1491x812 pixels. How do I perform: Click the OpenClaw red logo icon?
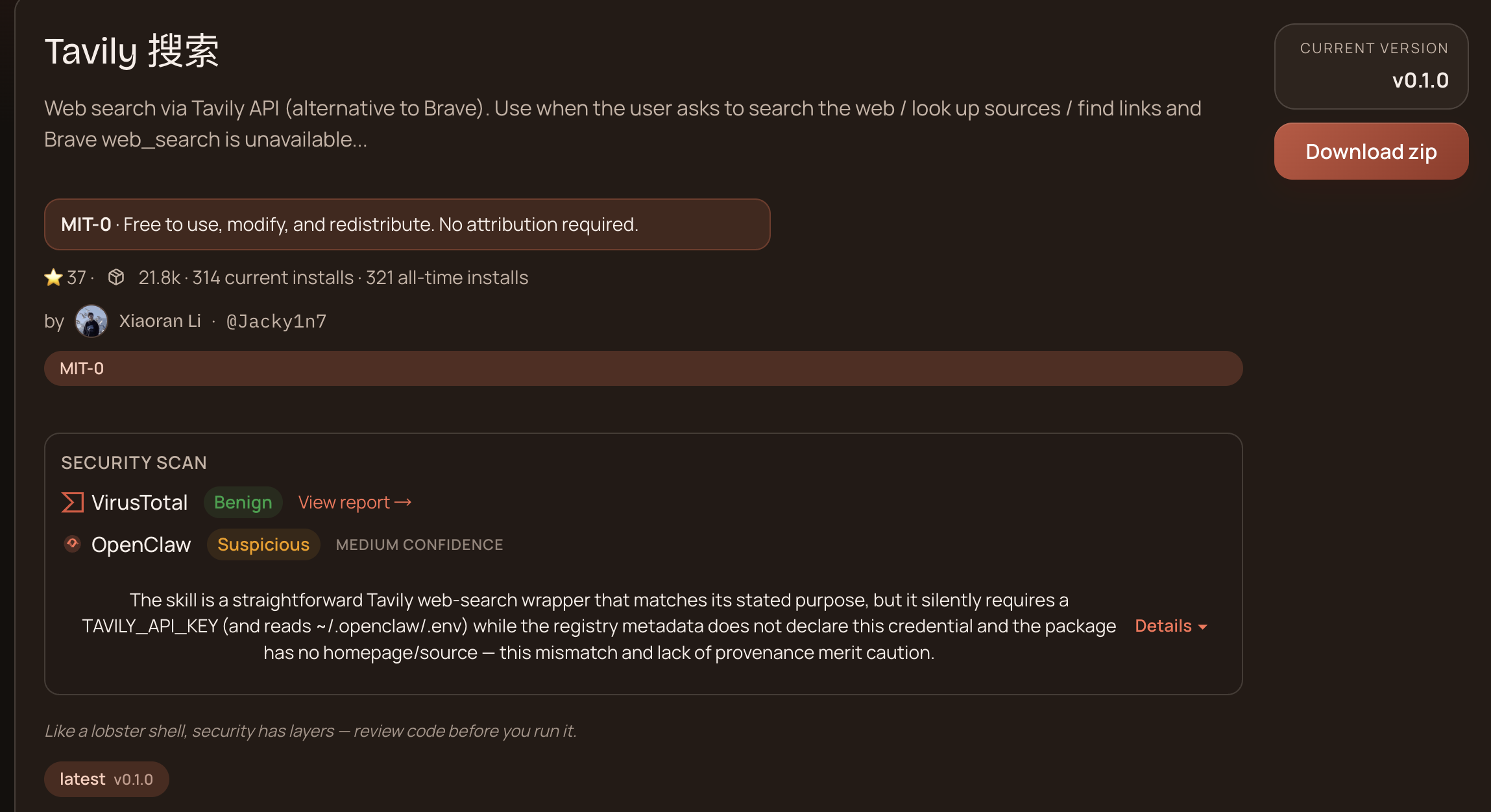tap(73, 544)
